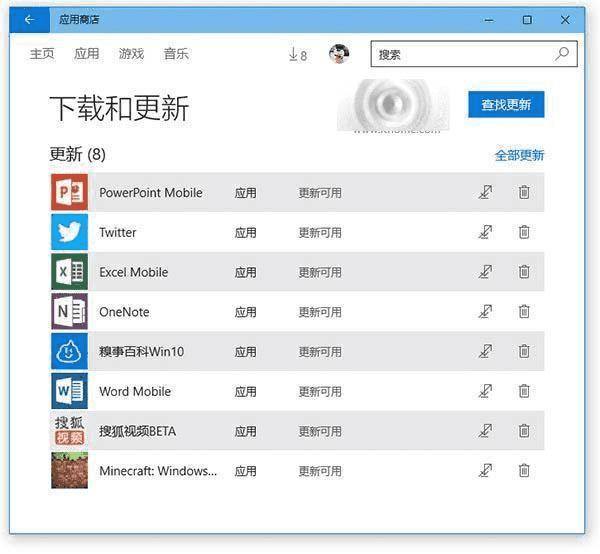Start download for OneNote update

coord(485,311)
